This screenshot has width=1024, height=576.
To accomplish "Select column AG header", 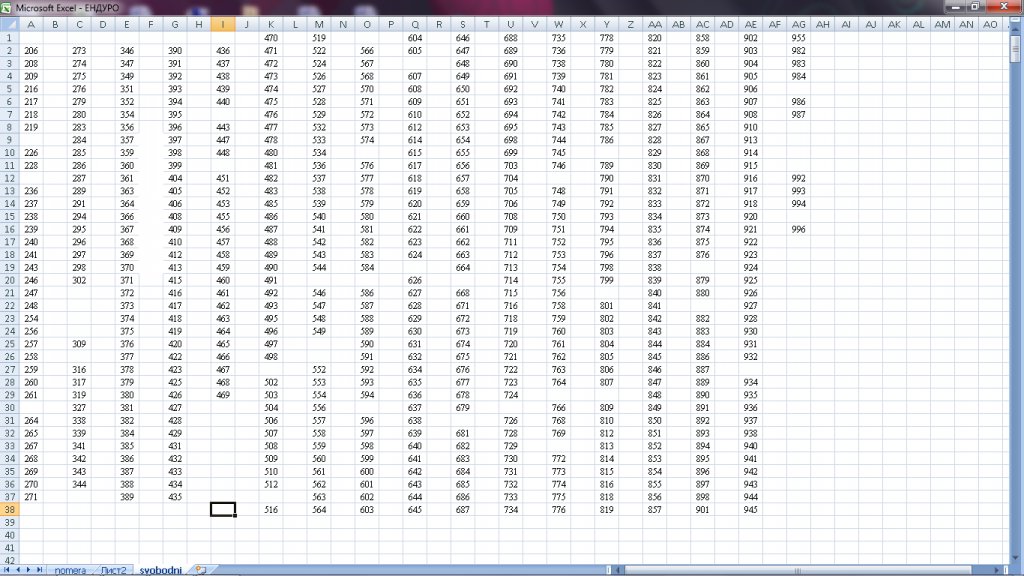I will (x=798, y=24).
